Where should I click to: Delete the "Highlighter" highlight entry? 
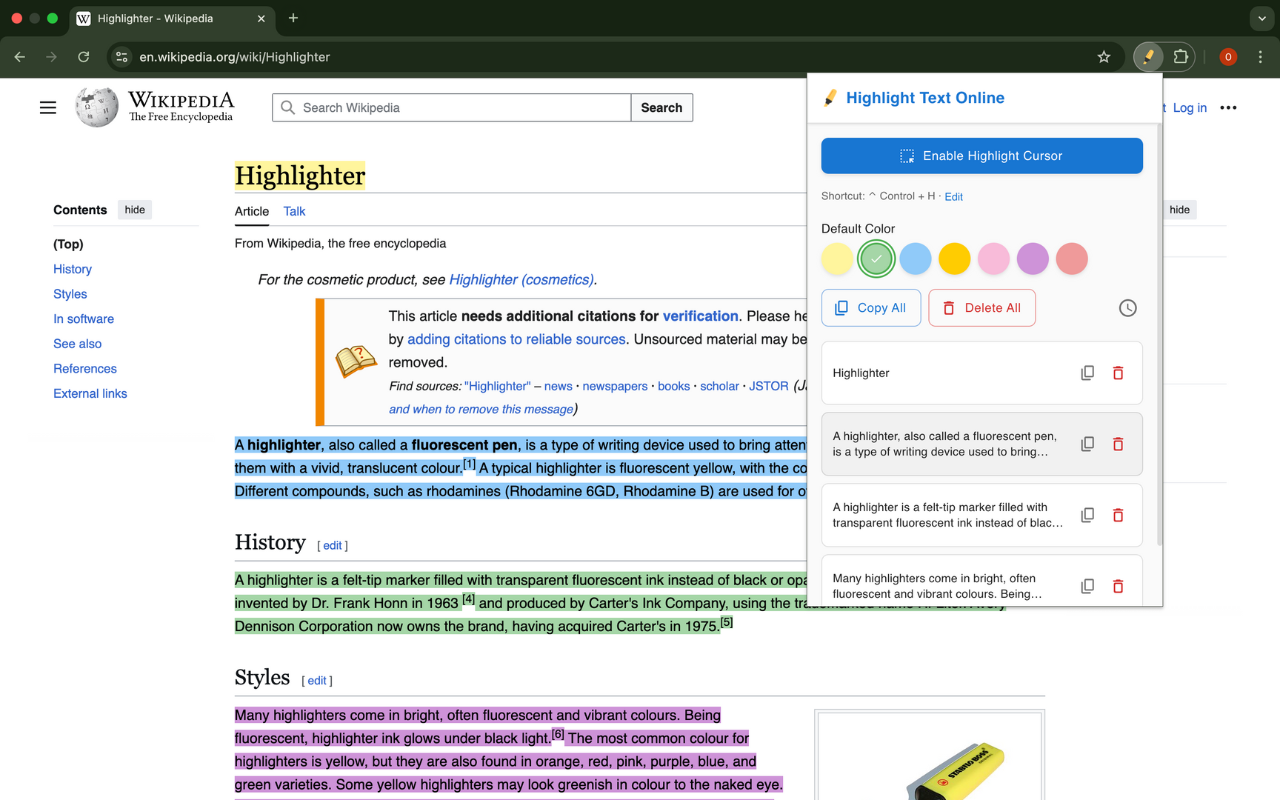pyautogui.click(x=1118, y=373)
